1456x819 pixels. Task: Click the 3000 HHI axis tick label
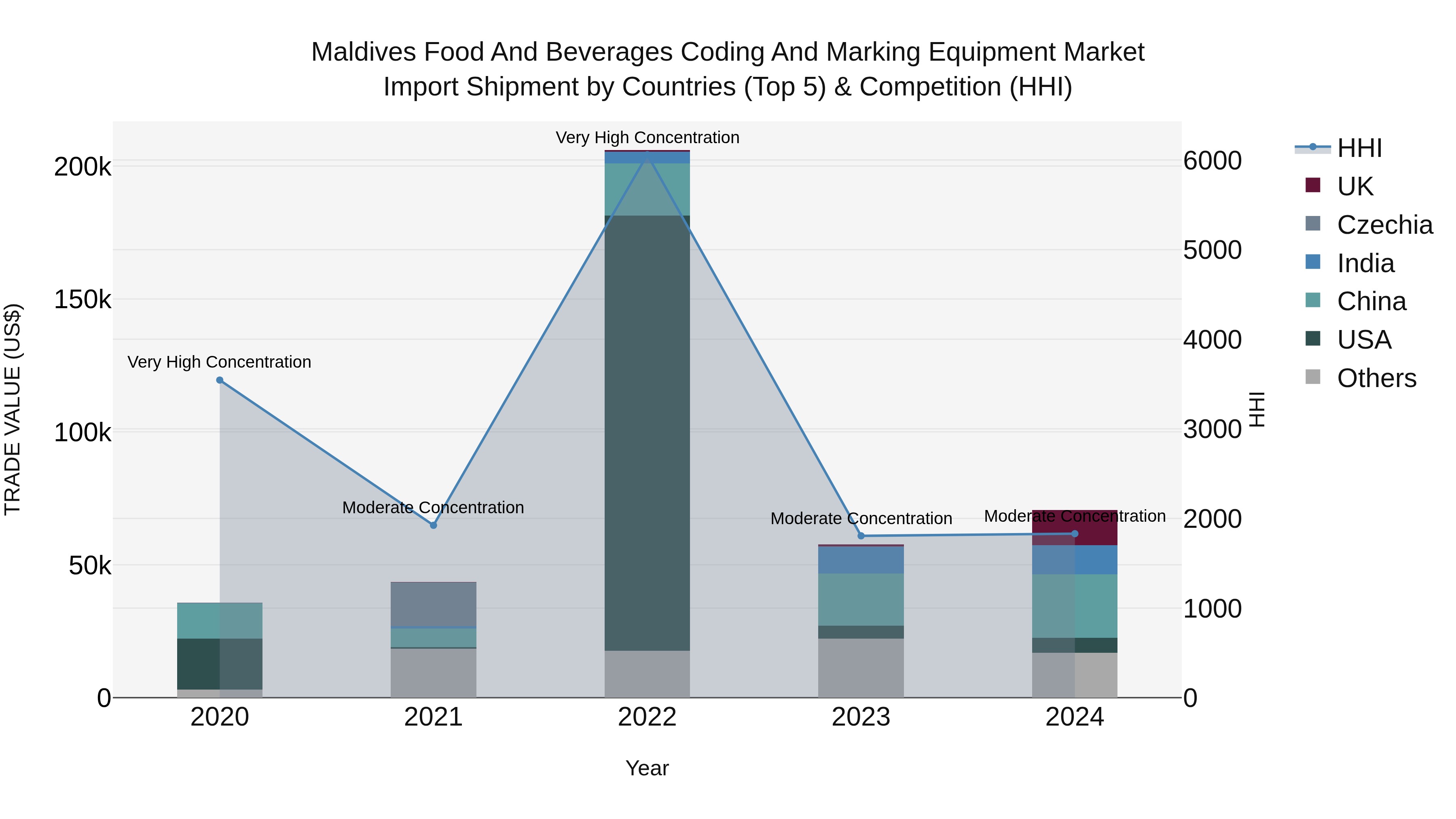coord(1213,430)
